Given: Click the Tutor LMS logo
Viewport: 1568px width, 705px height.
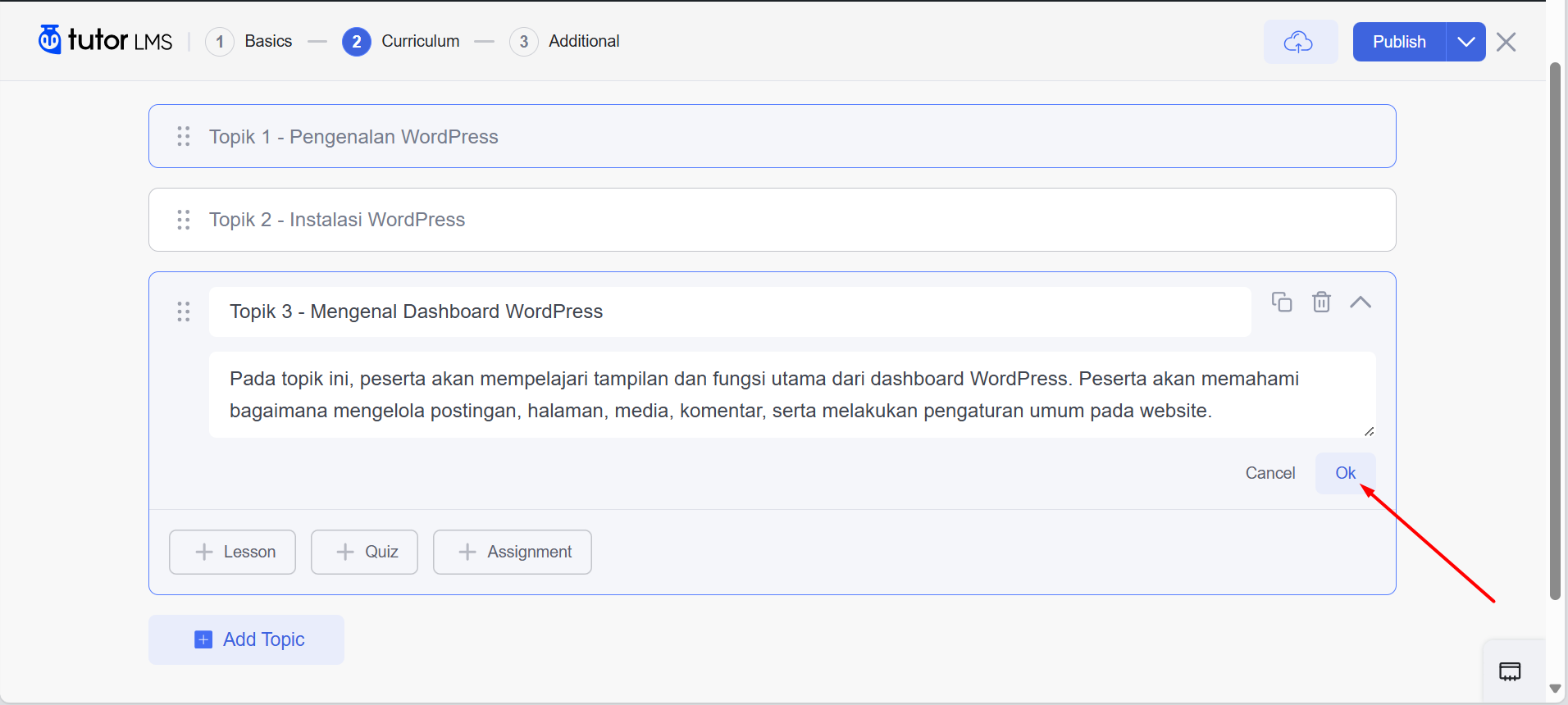Looking at the screenshot, I should (105, 40).
